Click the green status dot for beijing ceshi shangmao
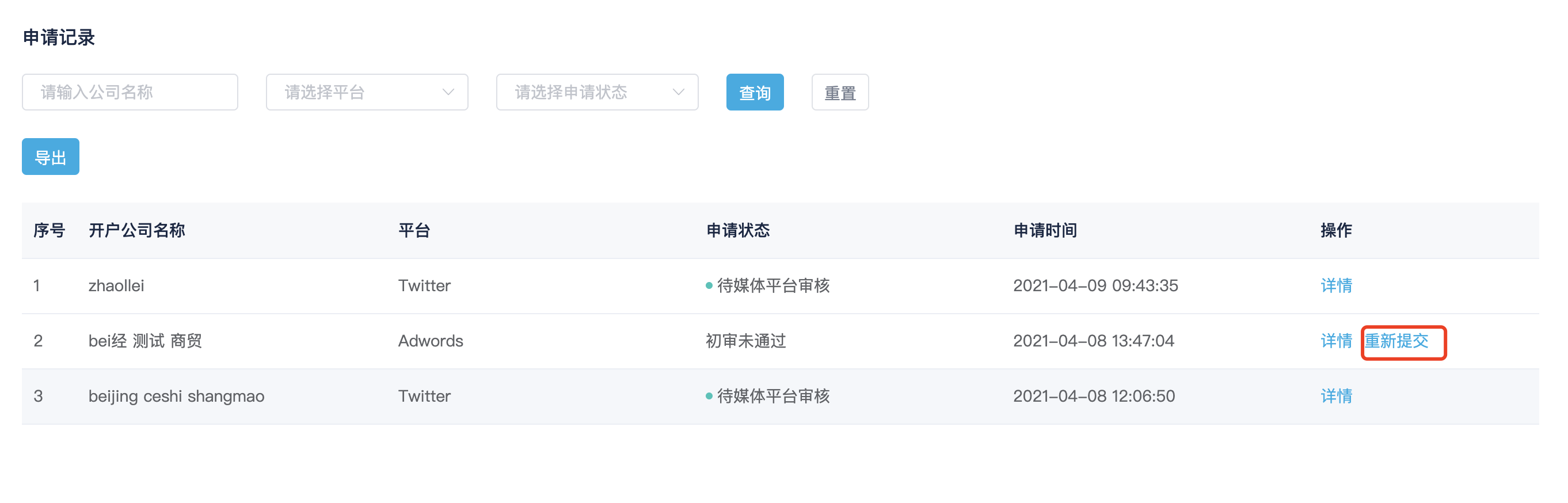This screenshot has width=1568, height=503. click(709, 396)
